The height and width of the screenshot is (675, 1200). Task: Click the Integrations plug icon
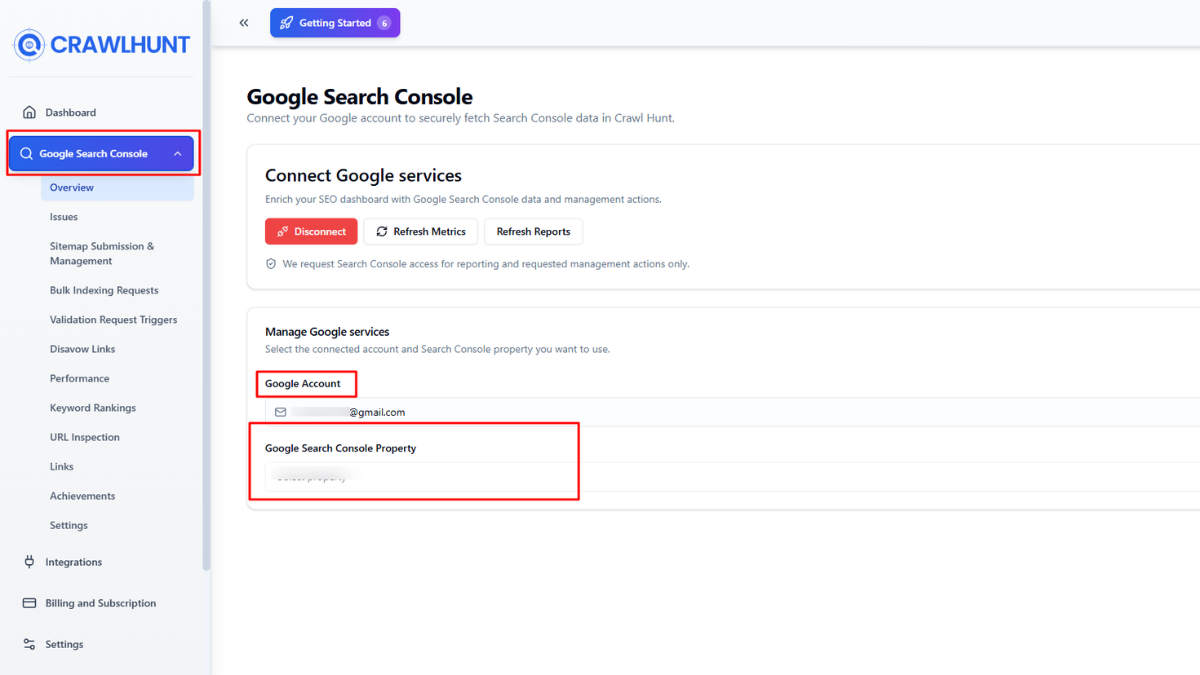(x=29, y=562)
